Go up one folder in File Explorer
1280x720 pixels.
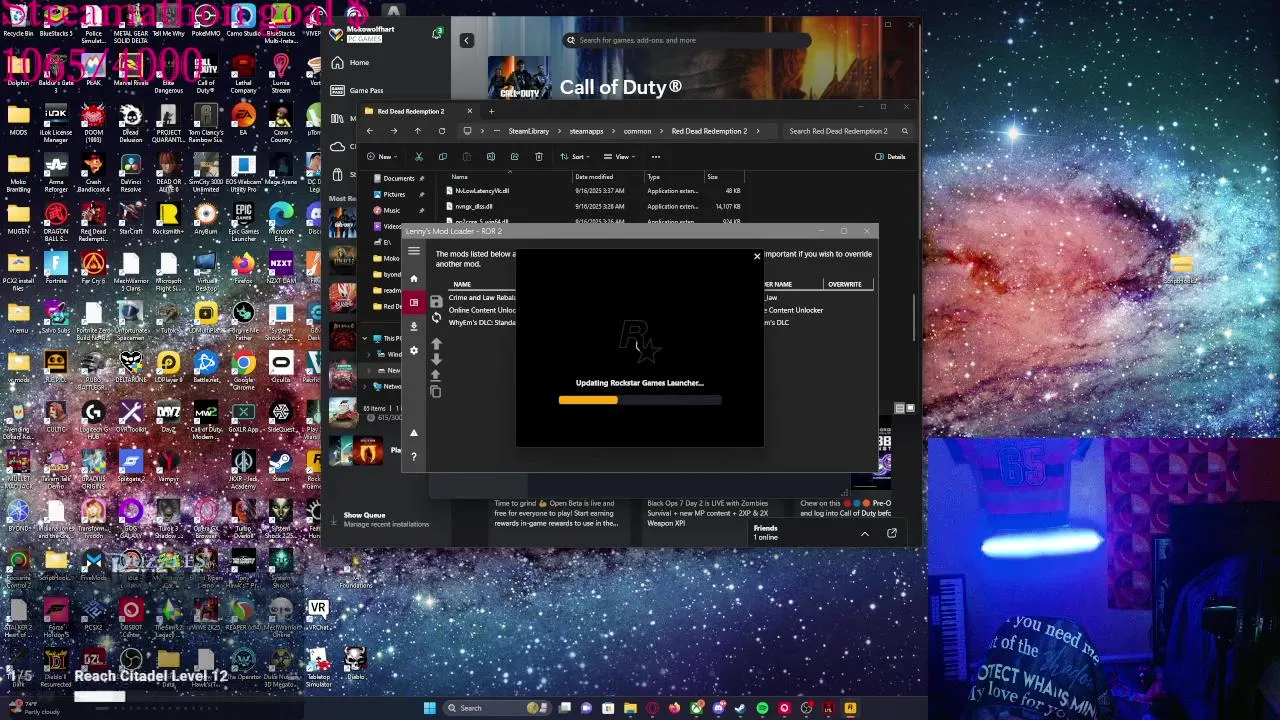418,131
